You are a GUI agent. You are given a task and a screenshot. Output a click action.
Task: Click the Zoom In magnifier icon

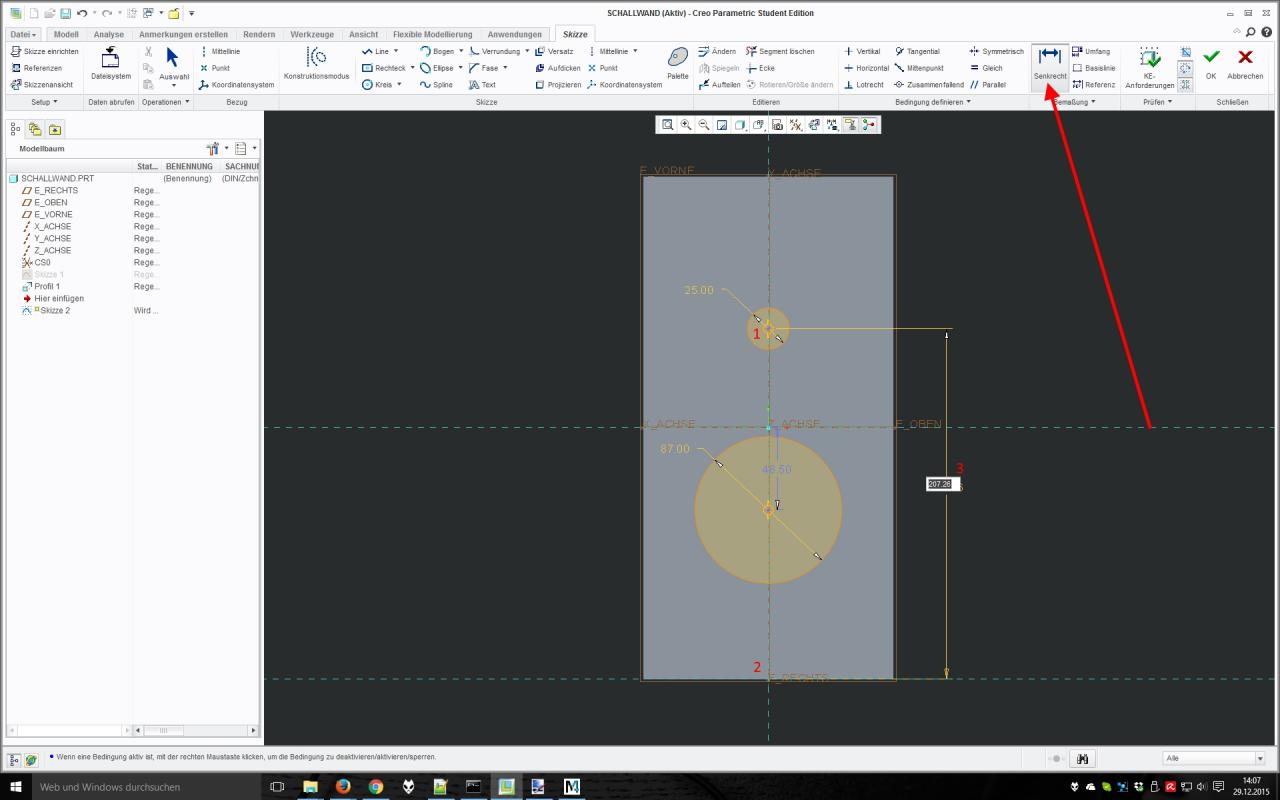pyautogui.click(x=686, y=125)
